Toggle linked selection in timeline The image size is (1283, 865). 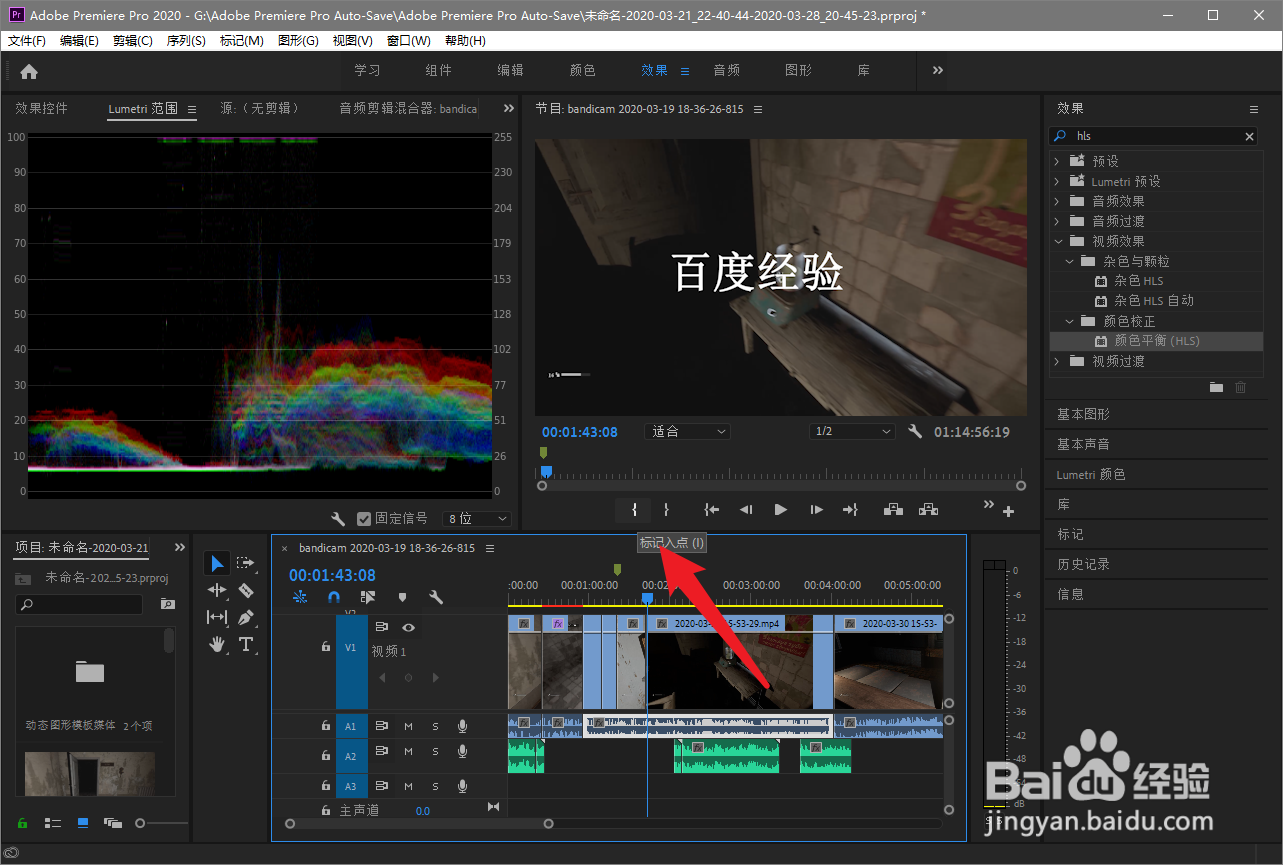click(x=368, y=597)
